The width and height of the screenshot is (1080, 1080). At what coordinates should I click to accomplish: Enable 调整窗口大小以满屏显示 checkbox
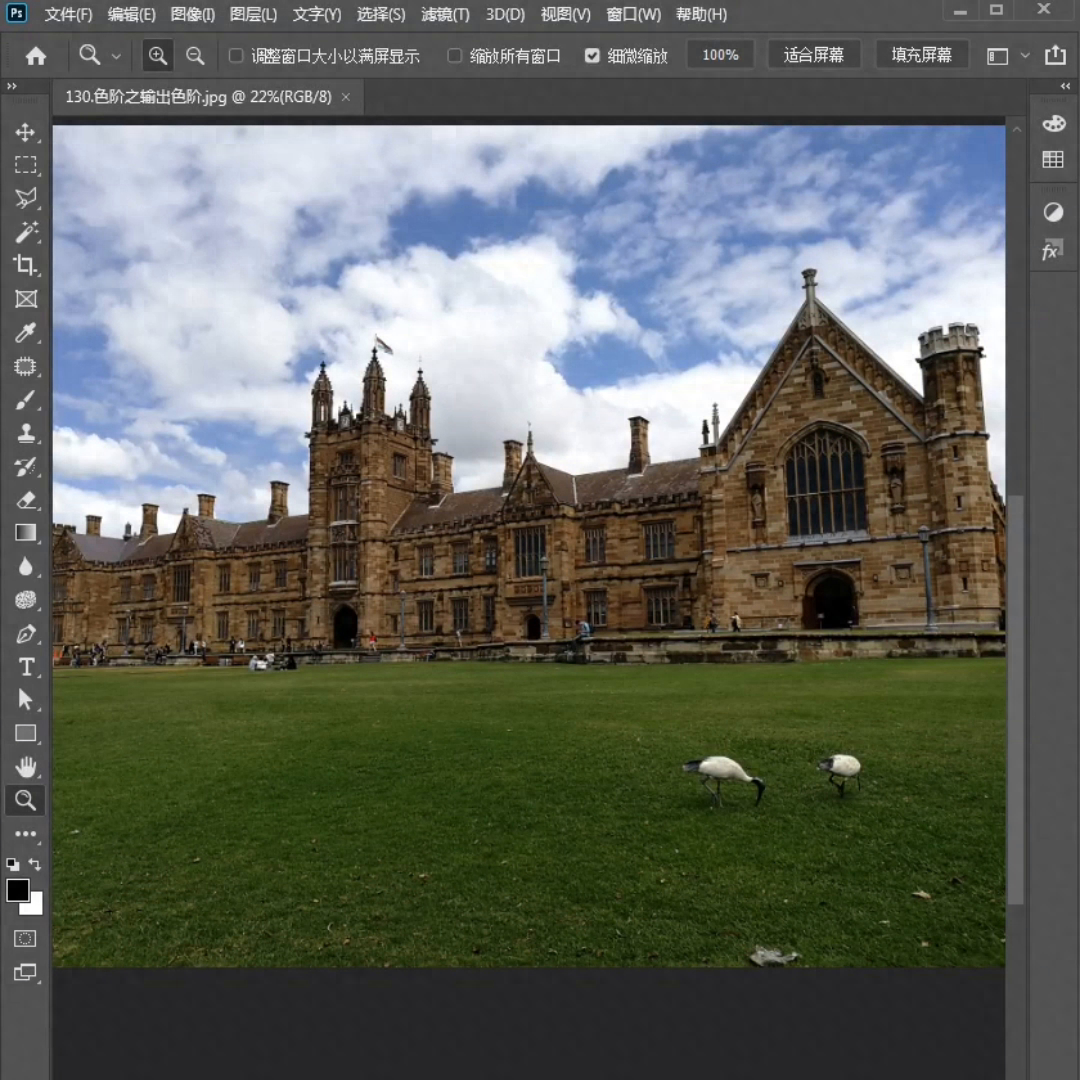click(236, 55)
